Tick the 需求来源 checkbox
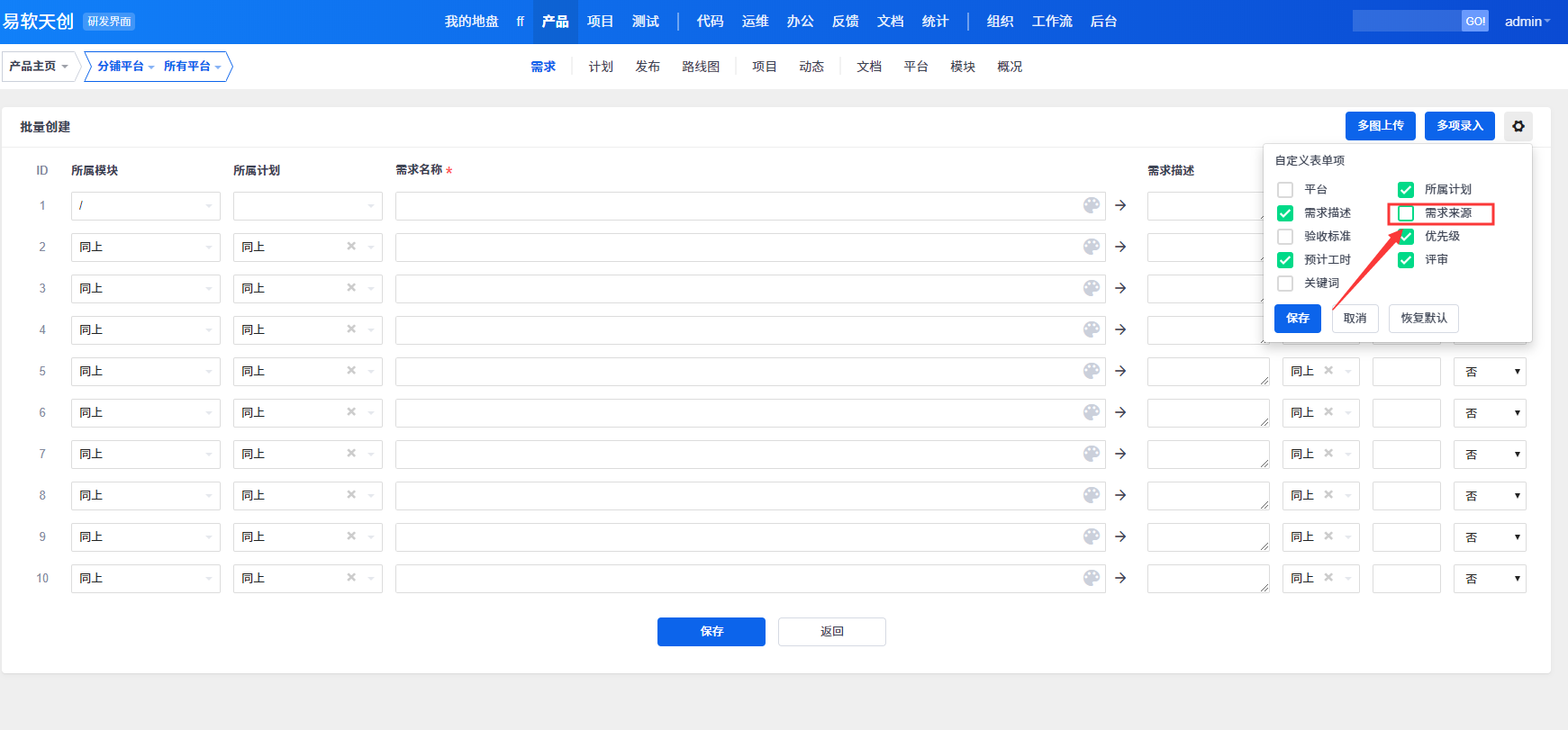The width and height of the screenshot is (1568, 730). [x=1406, y=213]
